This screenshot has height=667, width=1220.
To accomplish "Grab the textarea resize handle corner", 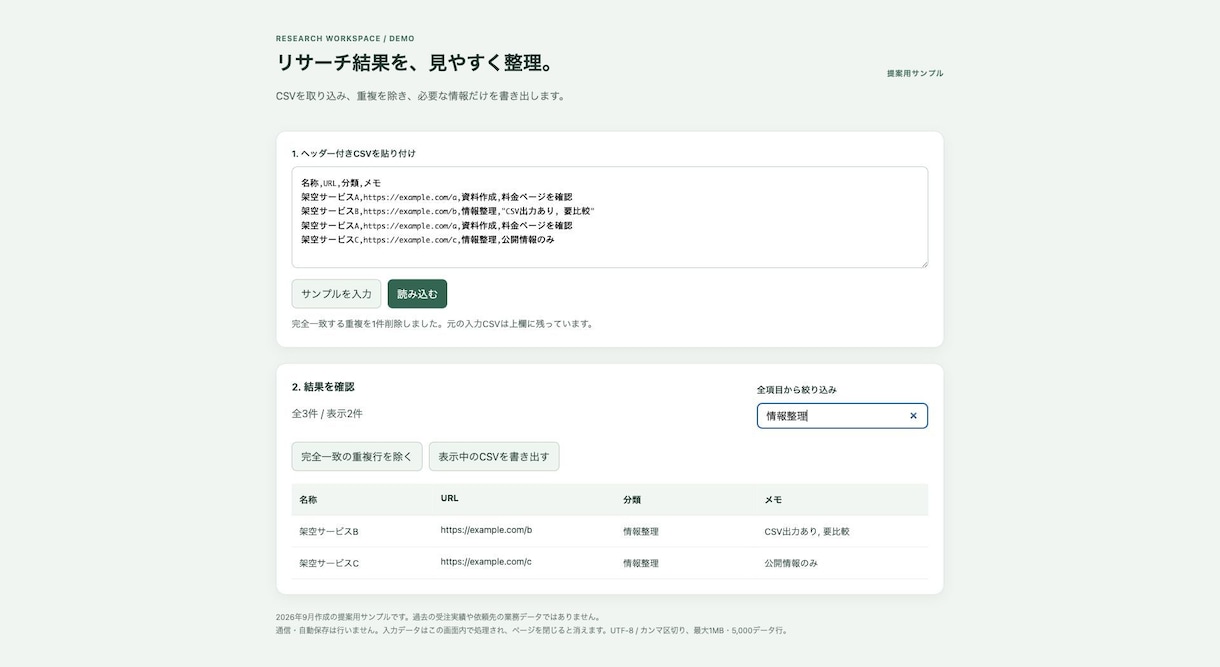I will pyautogui.click(x=923, y=263).
